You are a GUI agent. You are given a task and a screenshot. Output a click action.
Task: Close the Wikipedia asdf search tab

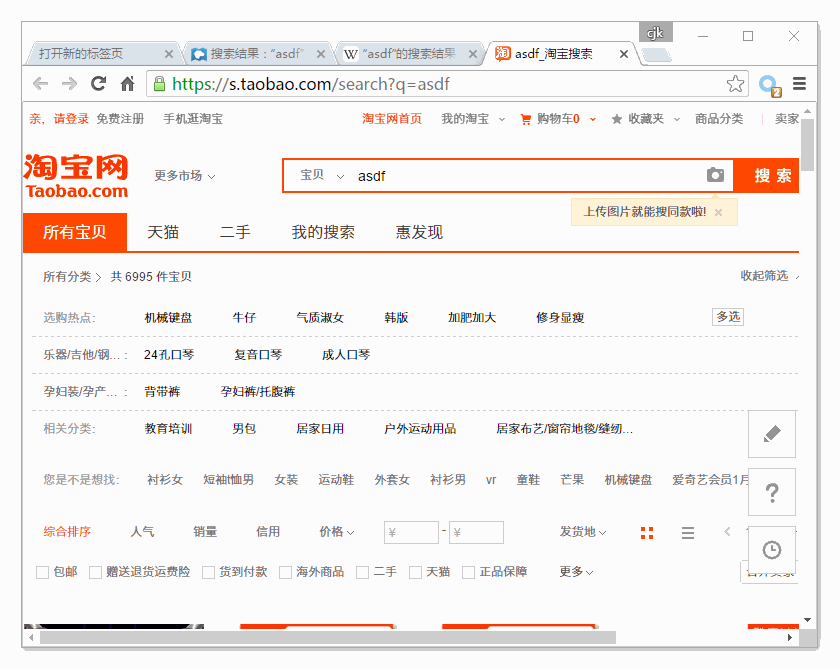click(472, 54)
